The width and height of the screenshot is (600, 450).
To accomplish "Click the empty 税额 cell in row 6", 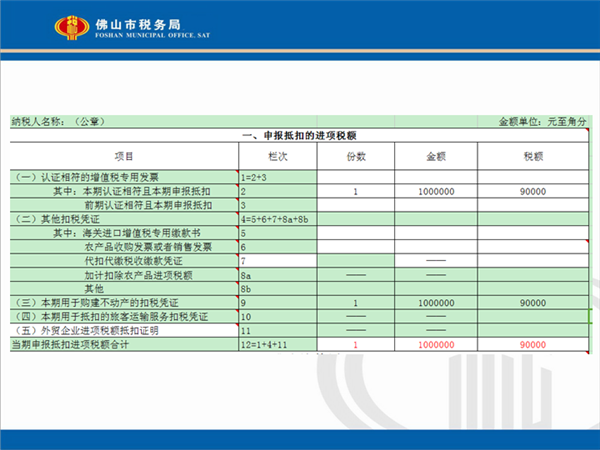I will (x=533, y=247).
